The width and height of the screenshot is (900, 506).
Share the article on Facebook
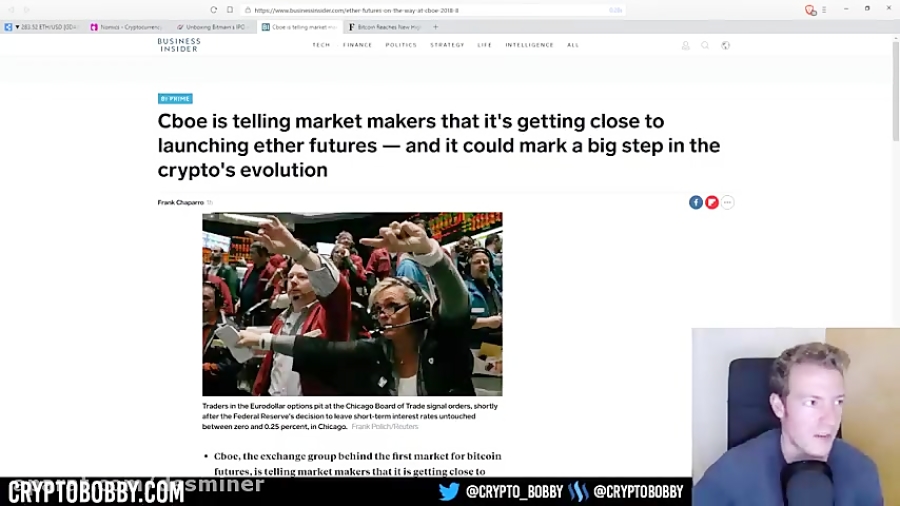point(696,202)
